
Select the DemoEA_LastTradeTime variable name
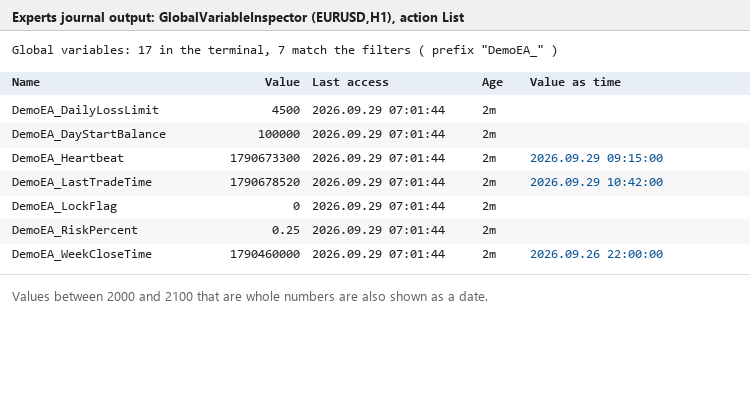(82, 182)
